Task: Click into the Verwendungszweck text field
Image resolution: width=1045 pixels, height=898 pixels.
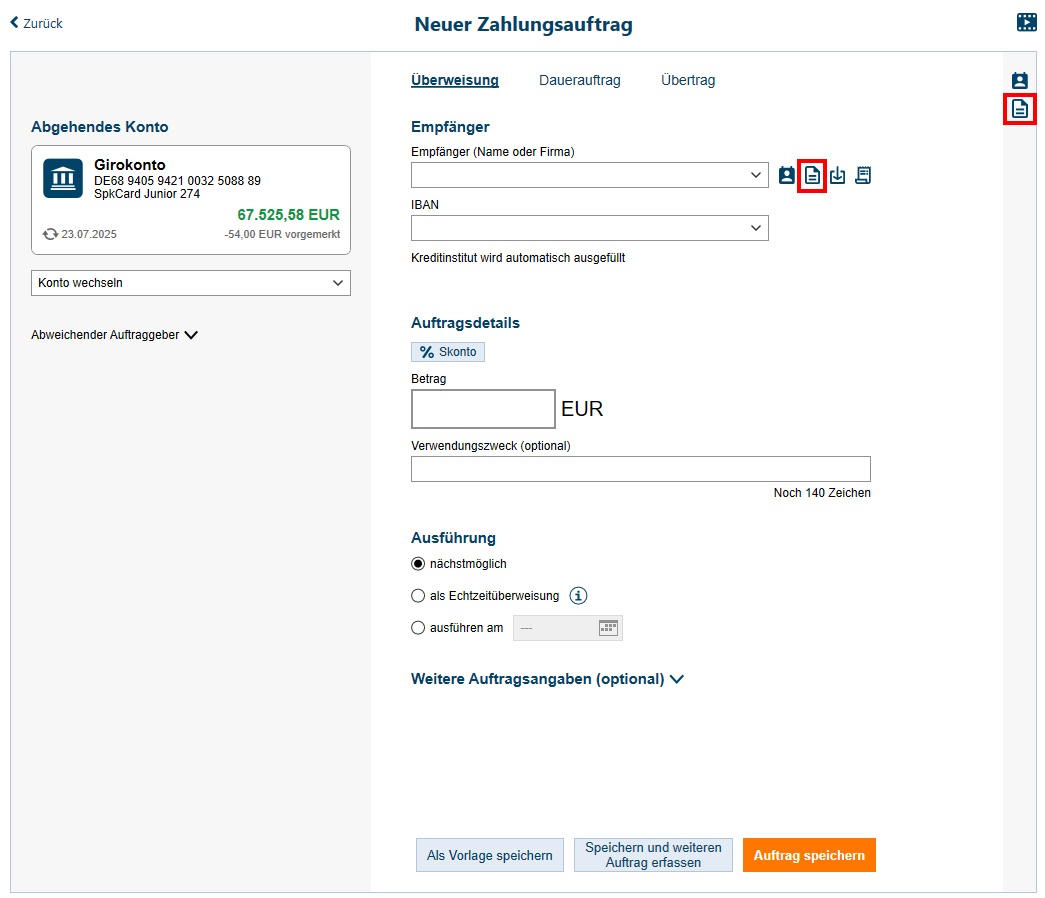Action: click(640, 469)
